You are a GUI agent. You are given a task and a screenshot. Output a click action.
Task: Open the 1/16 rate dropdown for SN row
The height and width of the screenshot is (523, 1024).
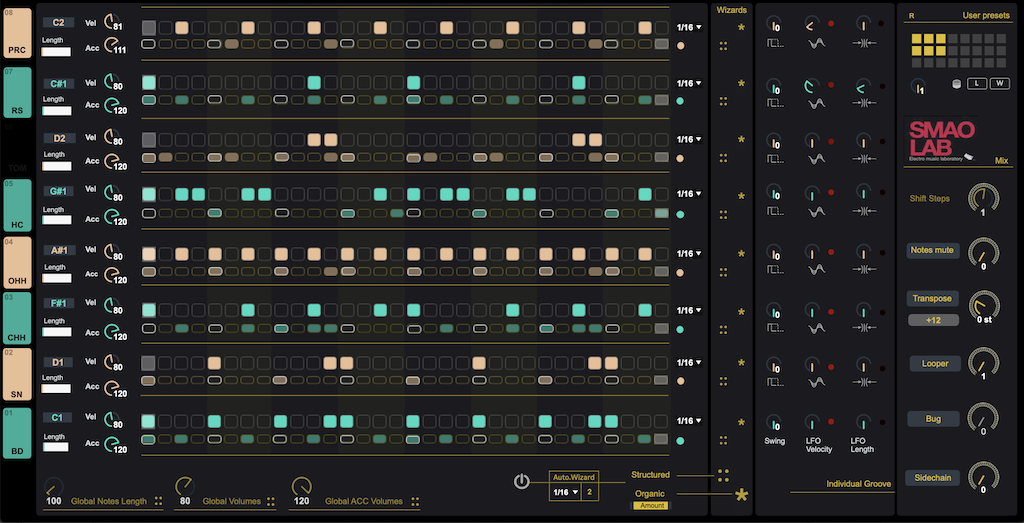coord(689,362)
